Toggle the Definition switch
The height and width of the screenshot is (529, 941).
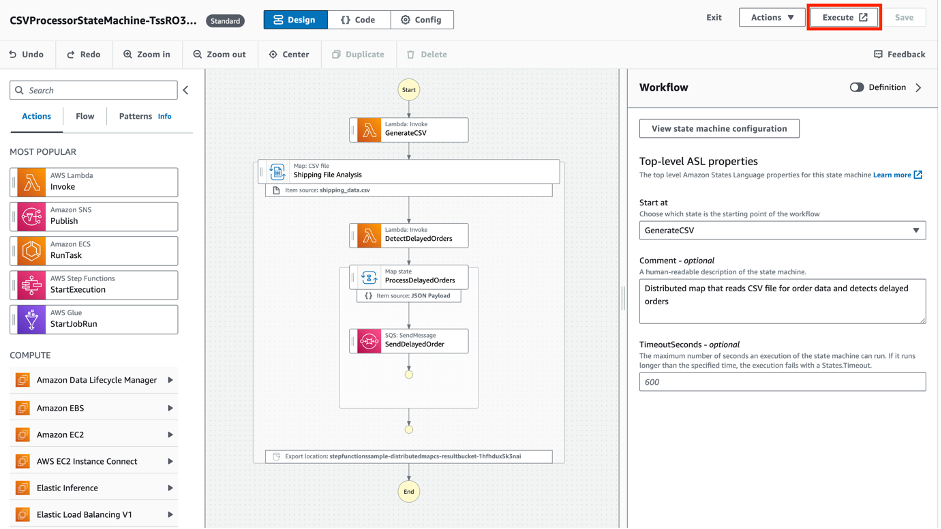coord(856,88)
